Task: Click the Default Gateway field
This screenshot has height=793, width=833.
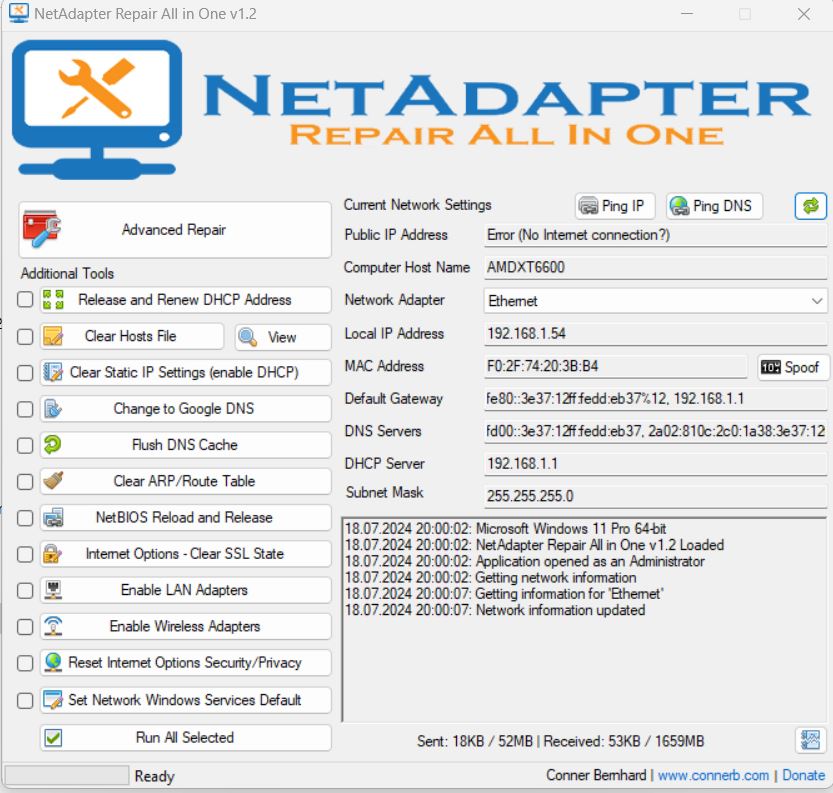Action: tap(655, 399)
